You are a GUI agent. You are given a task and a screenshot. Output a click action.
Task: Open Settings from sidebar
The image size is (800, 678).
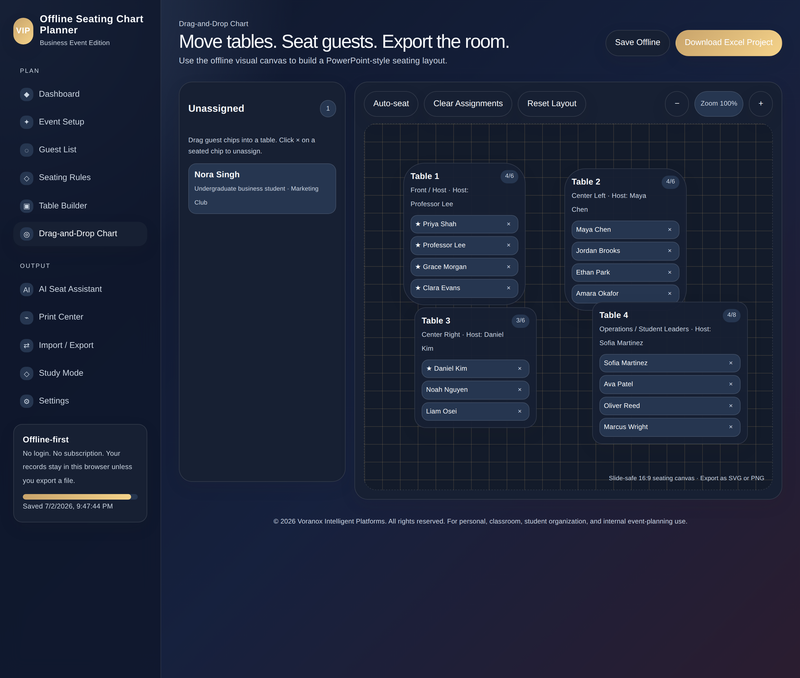(80, 401)
